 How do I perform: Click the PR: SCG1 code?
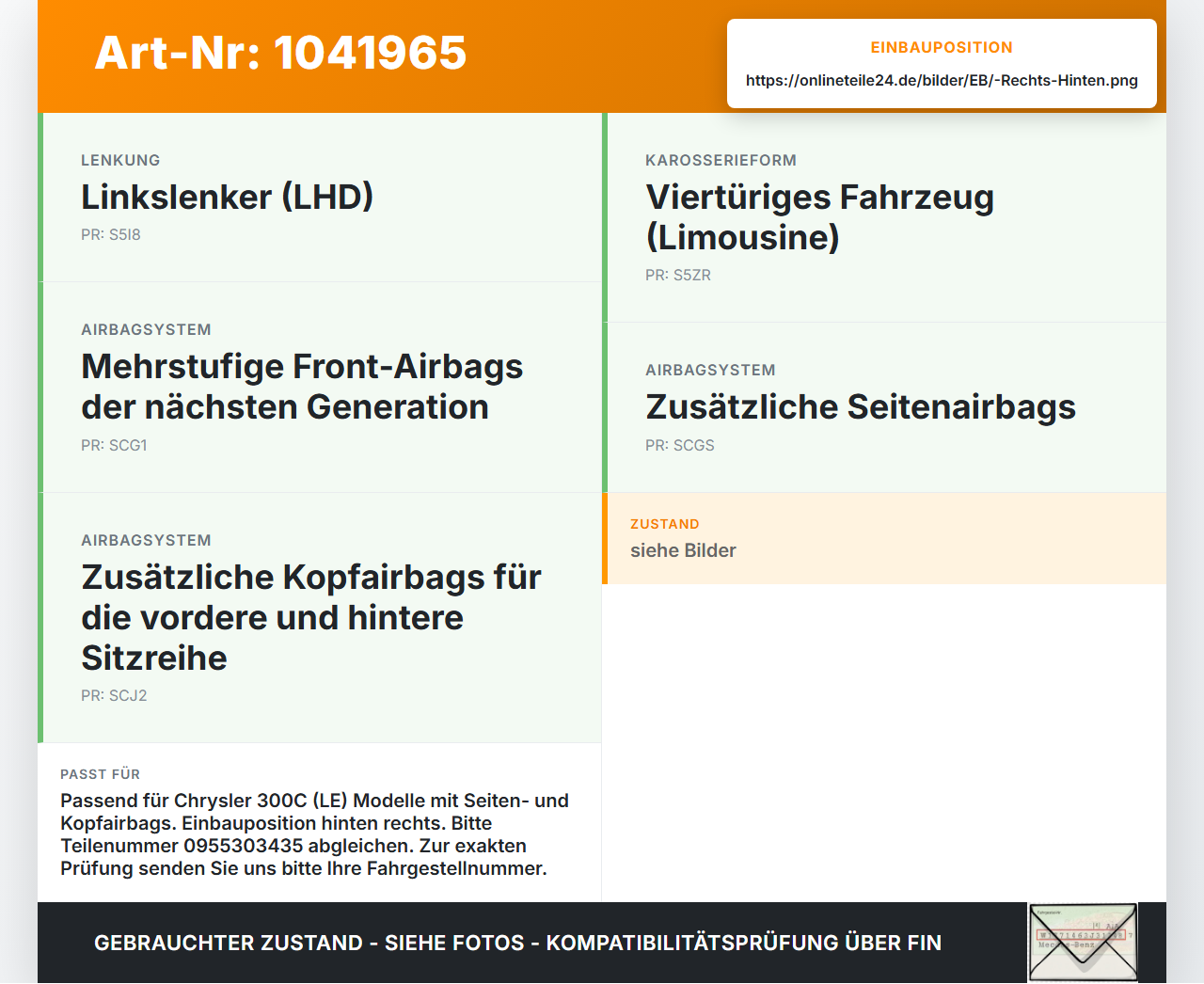pos(114,446)
